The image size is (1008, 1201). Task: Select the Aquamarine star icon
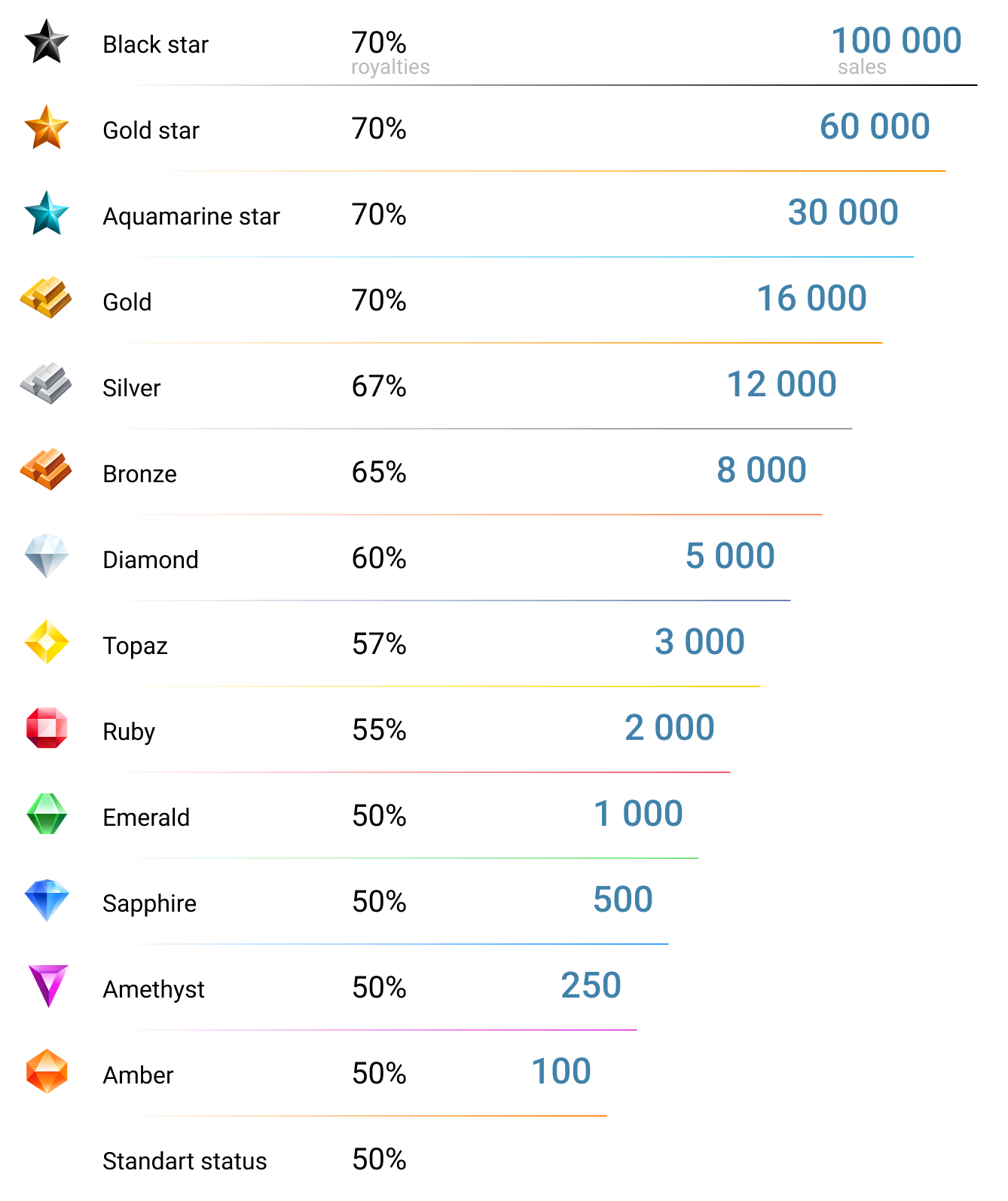47,213
